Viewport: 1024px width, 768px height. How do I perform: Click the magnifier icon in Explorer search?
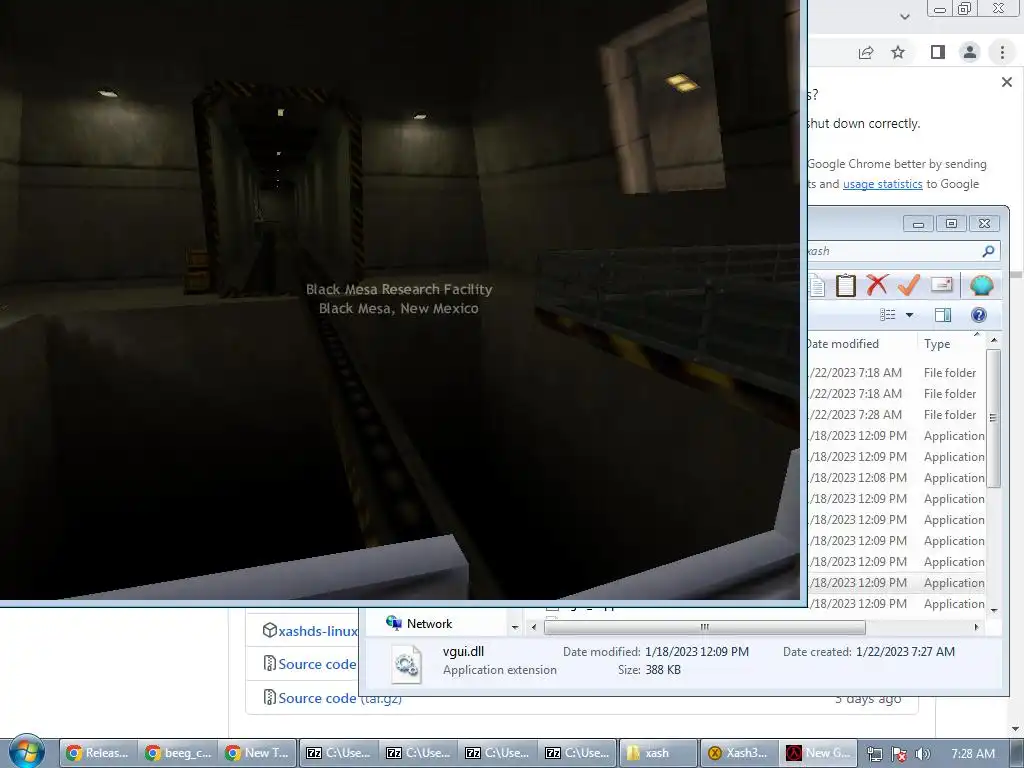click(x=988, y=251)
